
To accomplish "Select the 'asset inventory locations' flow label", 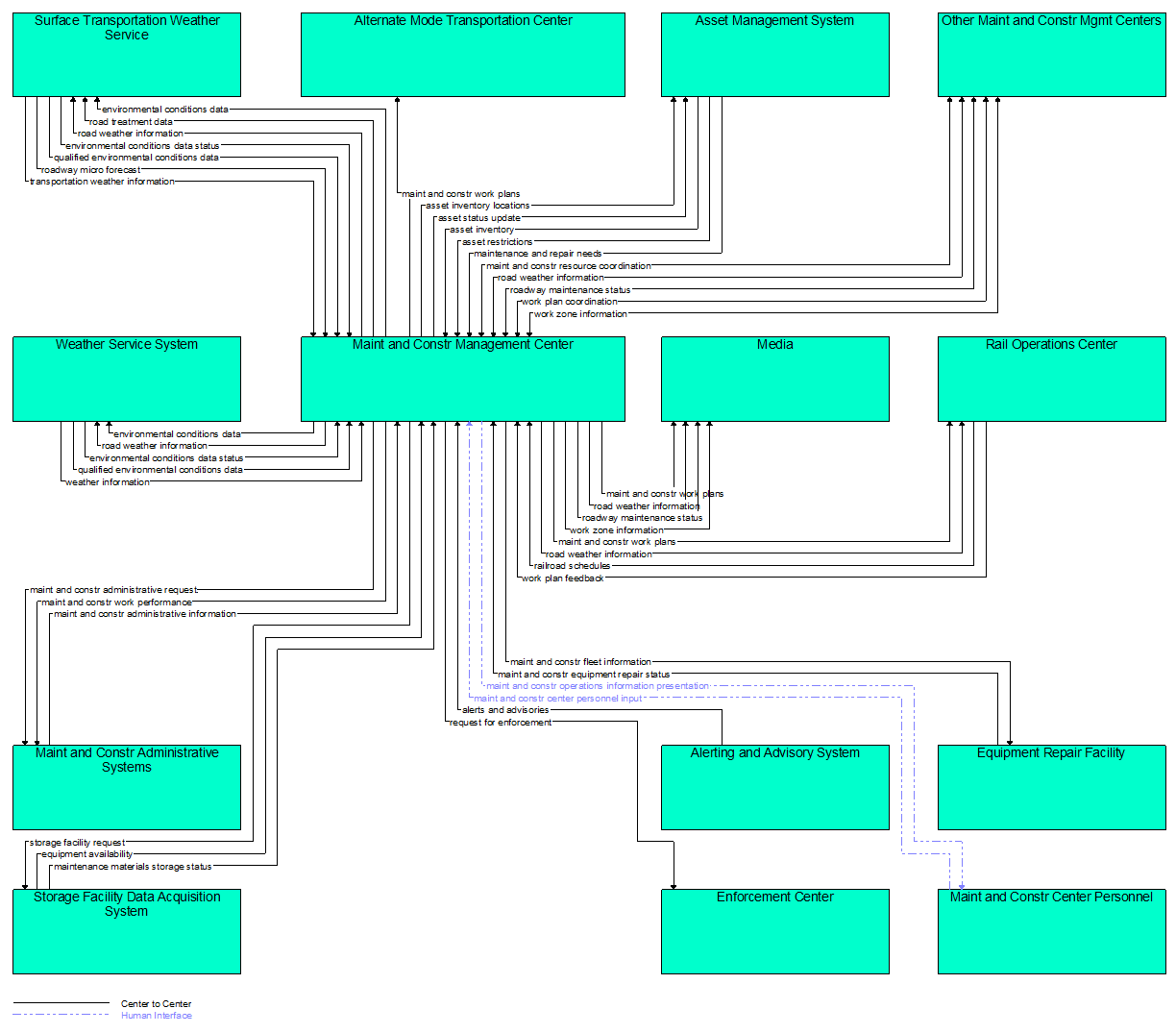I will [x=478, y=206].
